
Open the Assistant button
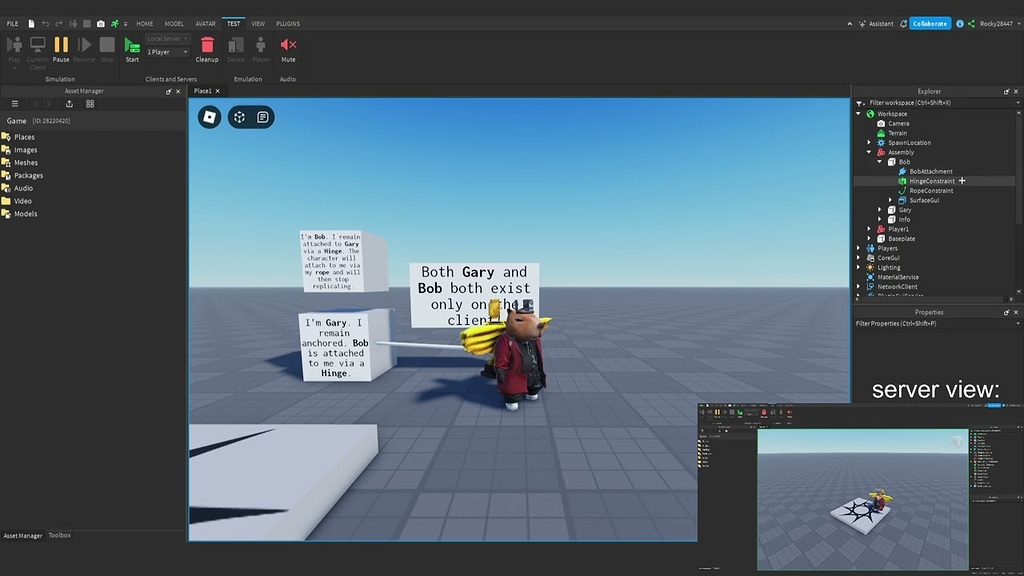(x=875, y=23)
